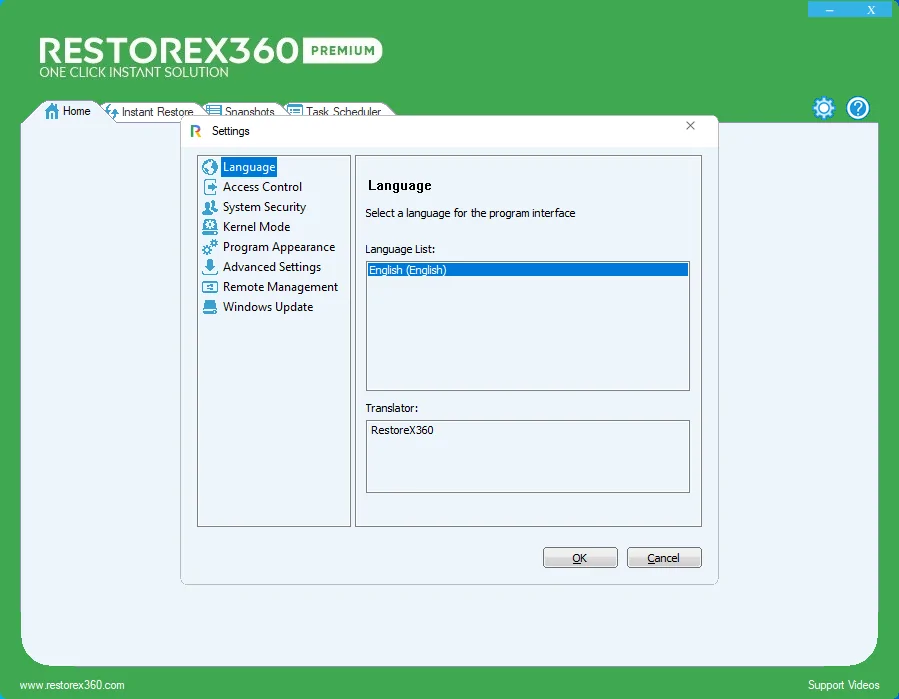Select Language in the settings list

click(249, 167)
